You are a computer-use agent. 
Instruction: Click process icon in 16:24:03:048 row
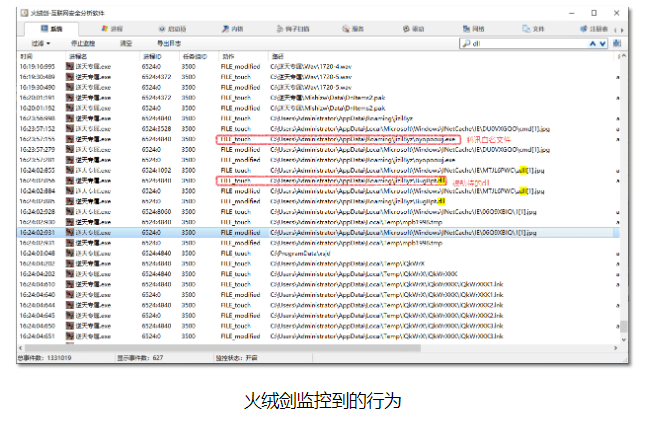click(x=70, y=253)
